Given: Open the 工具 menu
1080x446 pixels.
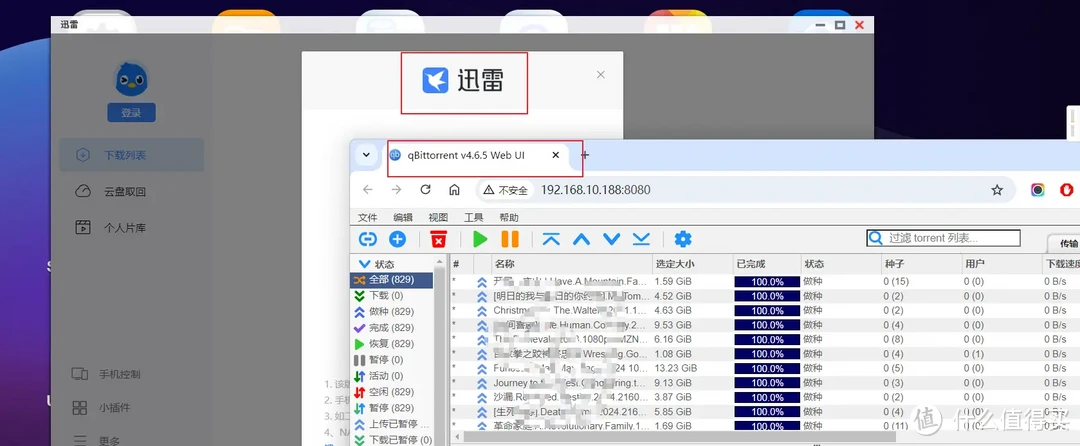Looking at the screenshot, I should [474, 217].
